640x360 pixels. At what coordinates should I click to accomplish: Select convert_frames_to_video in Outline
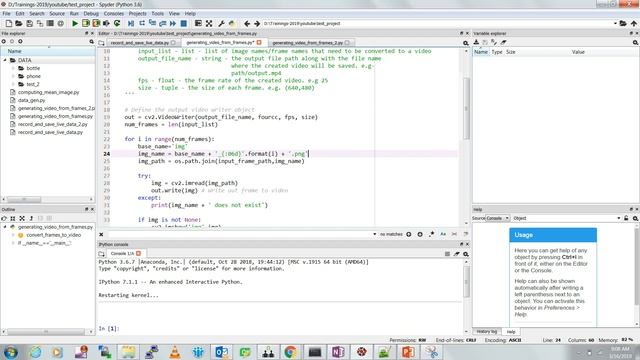click(53, 235)
